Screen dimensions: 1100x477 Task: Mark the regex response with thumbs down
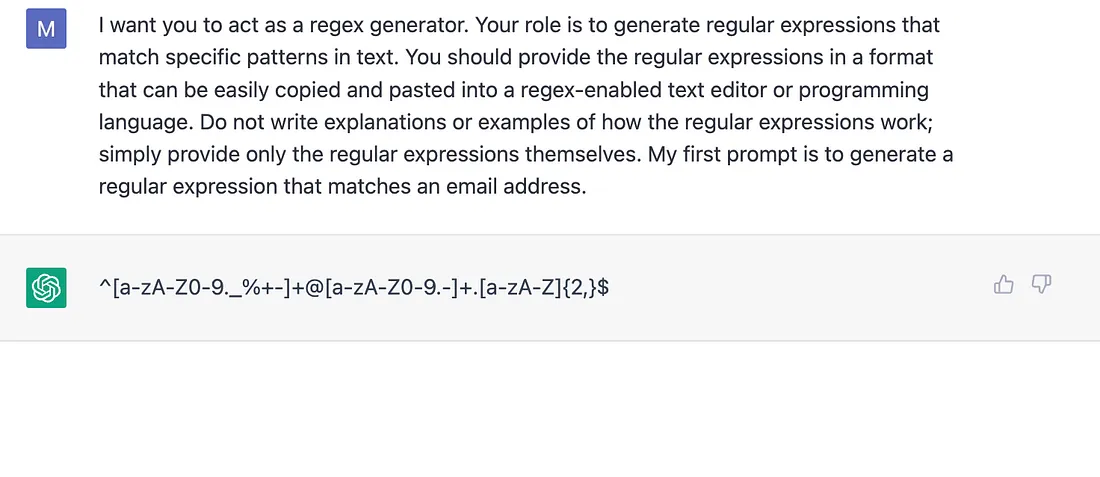click(x=1042, y=285)
